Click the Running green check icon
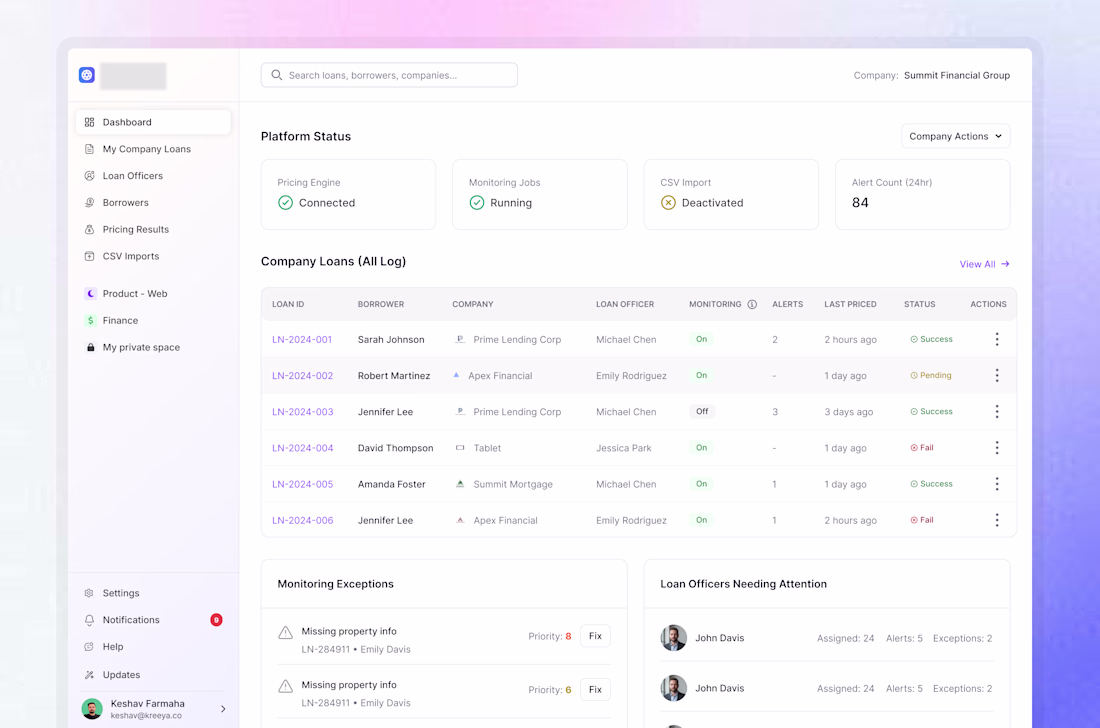This screenshot has width=1100, height=728. click(x=477, y=203)
